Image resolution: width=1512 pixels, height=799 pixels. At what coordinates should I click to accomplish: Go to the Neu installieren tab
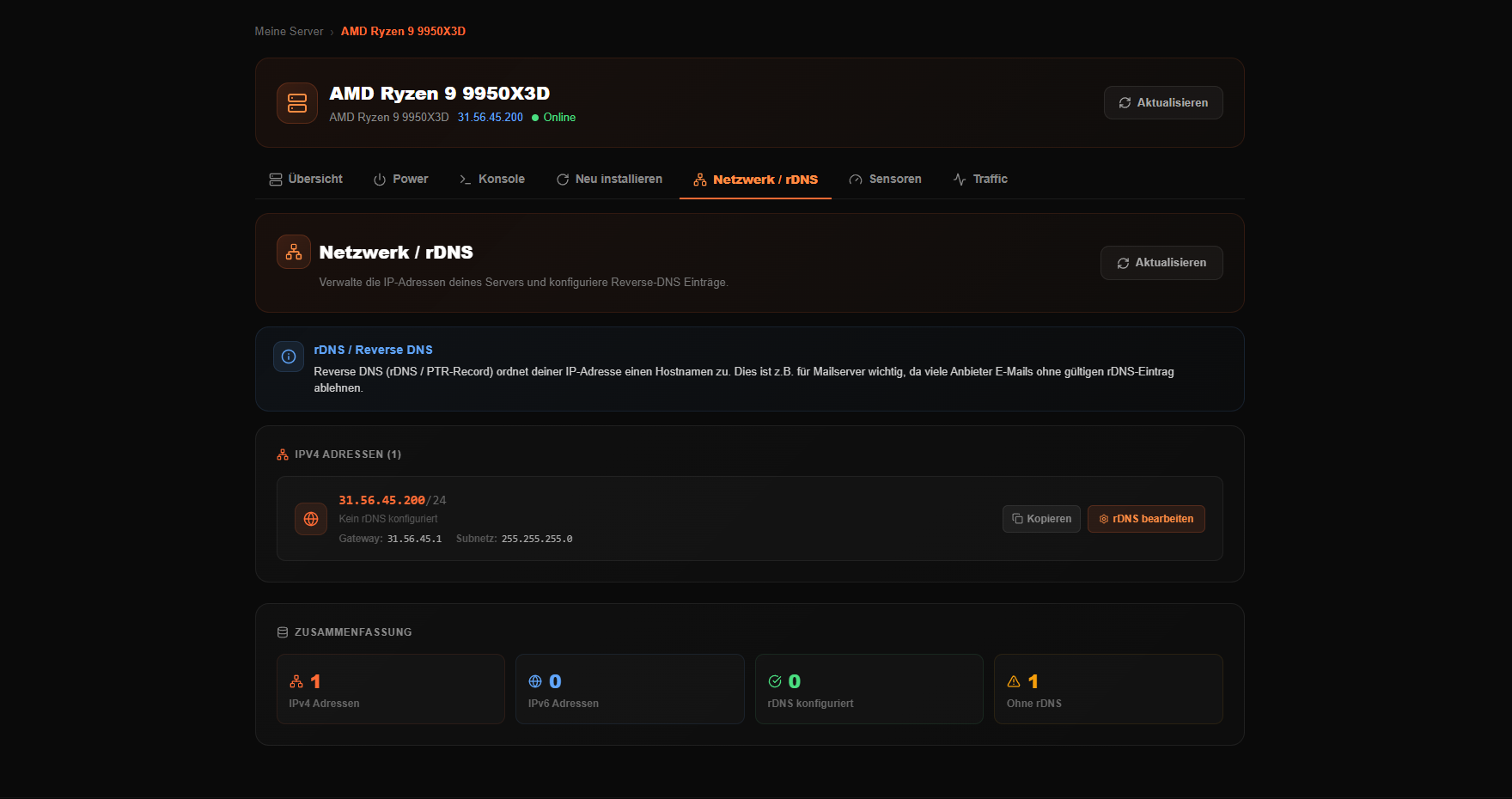point(609,180)
